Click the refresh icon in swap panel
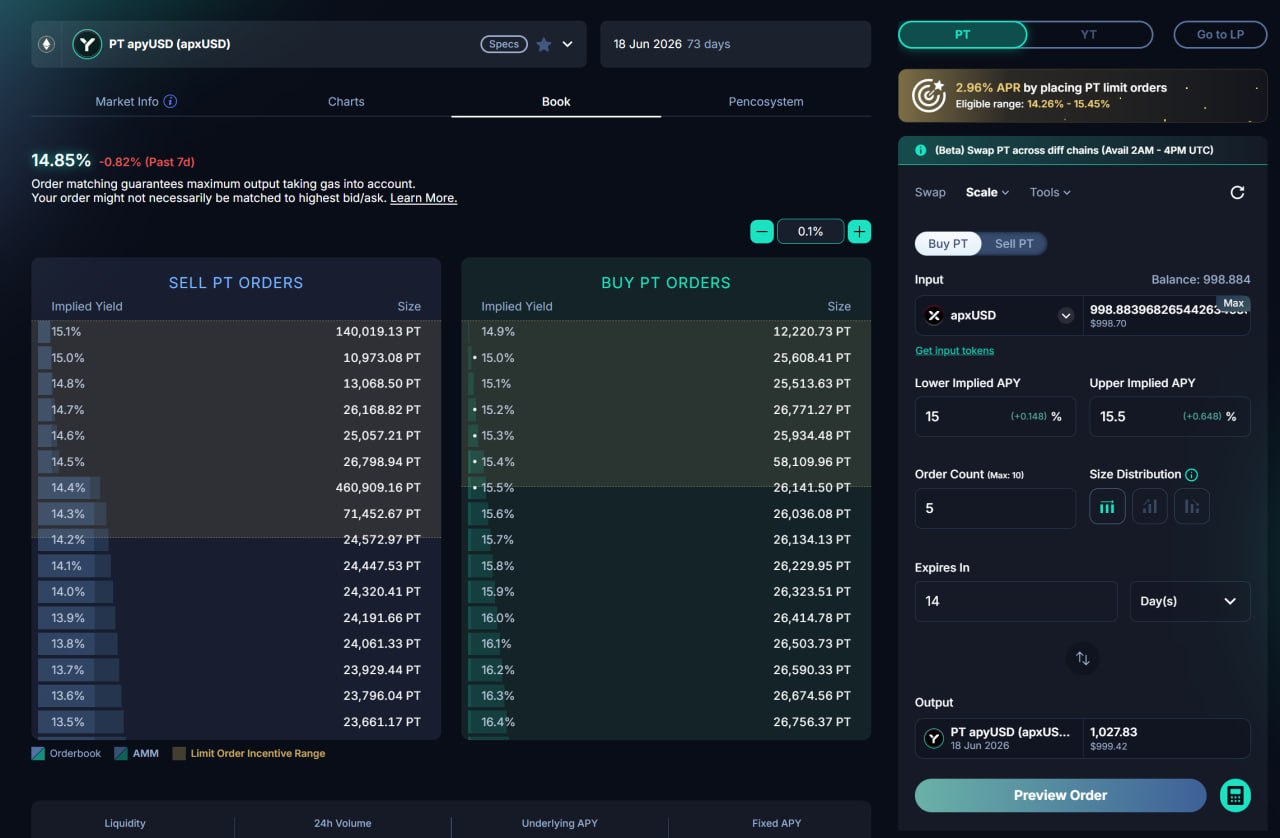This screenshot has height=838, width=1280. point(1237,192)
